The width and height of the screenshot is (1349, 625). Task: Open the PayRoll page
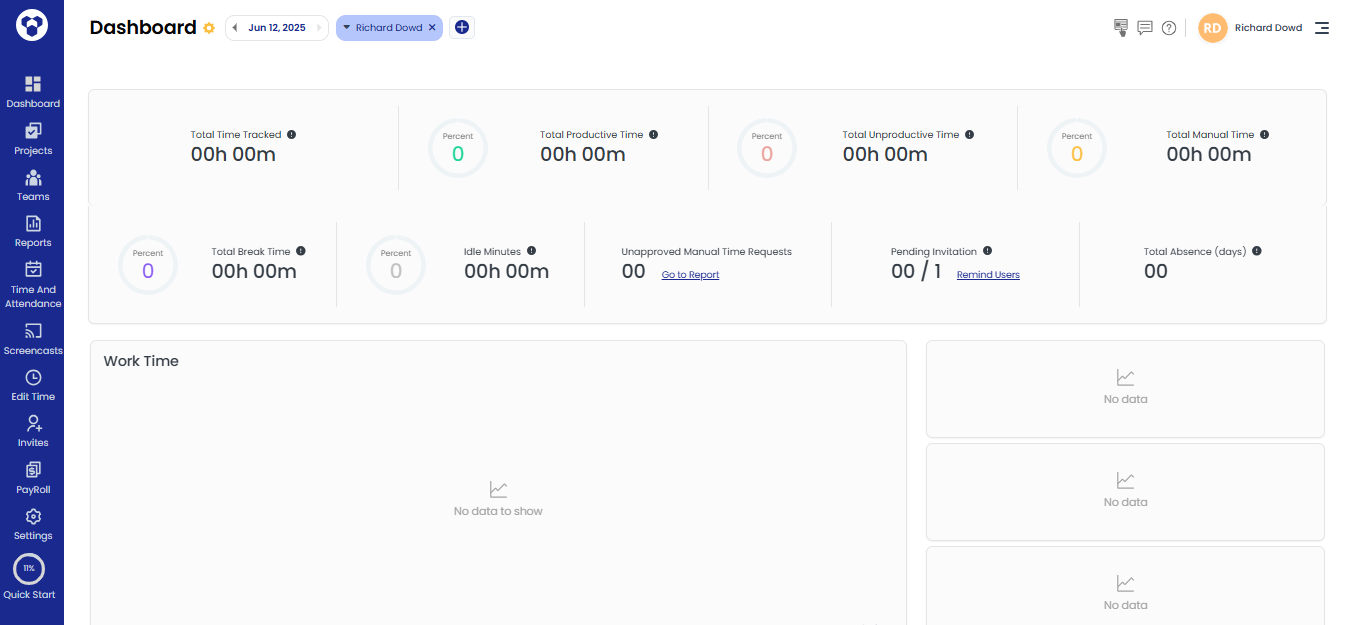[33, 478]
